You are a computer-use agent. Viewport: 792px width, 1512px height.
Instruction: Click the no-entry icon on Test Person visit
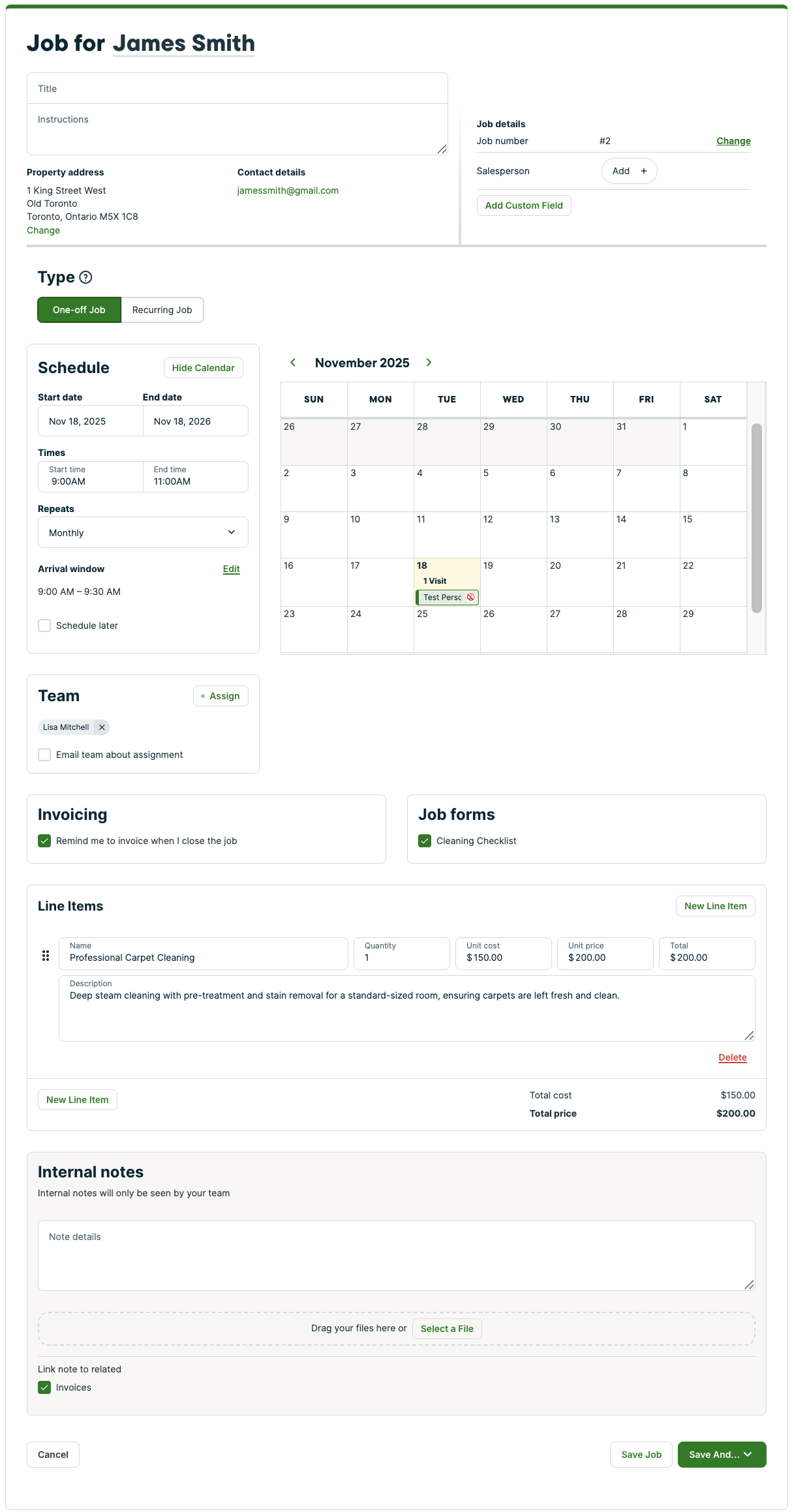click(x=471, y=597)
